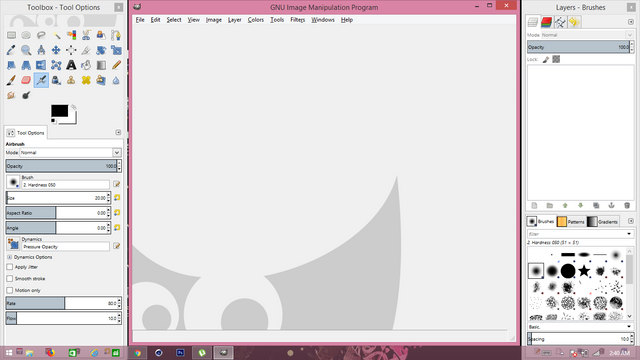
Task: Select the Text tool
Action: click(71, 65)
